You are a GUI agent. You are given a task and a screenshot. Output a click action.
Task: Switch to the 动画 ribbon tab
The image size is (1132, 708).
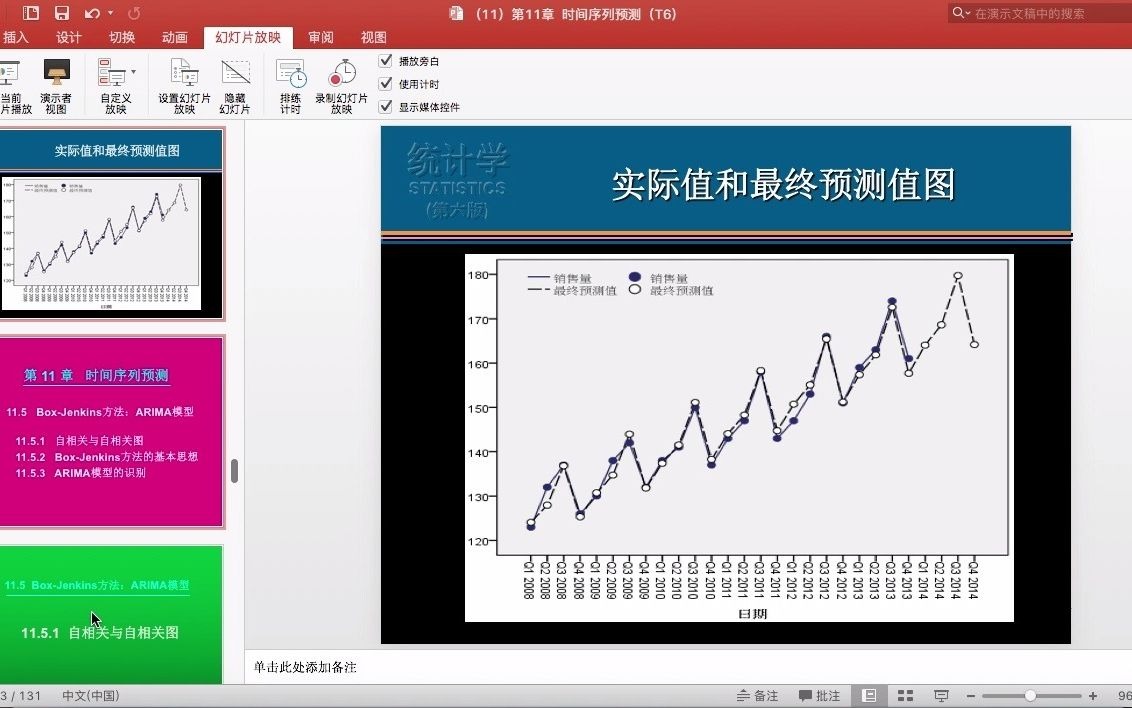(174, 37)
